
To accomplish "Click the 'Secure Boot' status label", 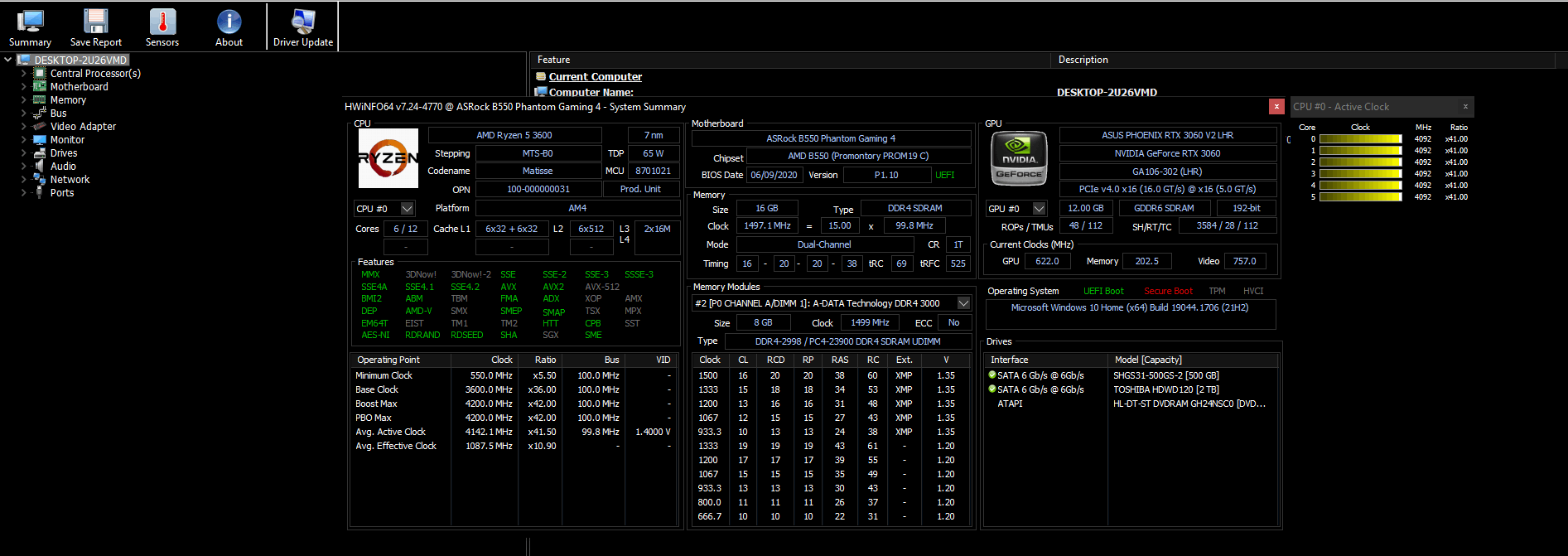I will pyautogui.click(x=1168, y=291).
